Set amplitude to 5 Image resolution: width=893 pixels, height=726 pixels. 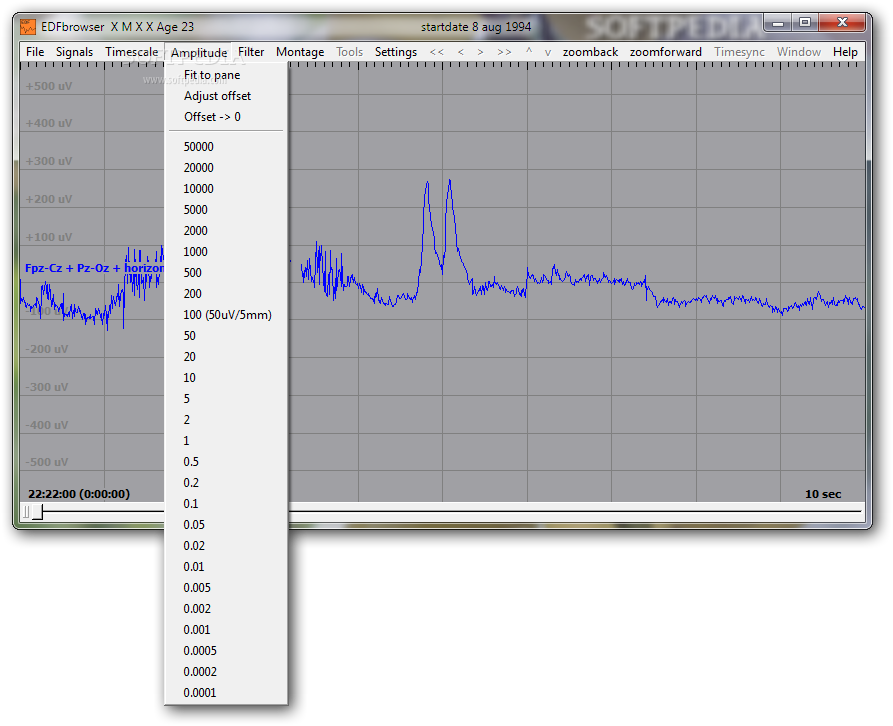coord(226,399)
